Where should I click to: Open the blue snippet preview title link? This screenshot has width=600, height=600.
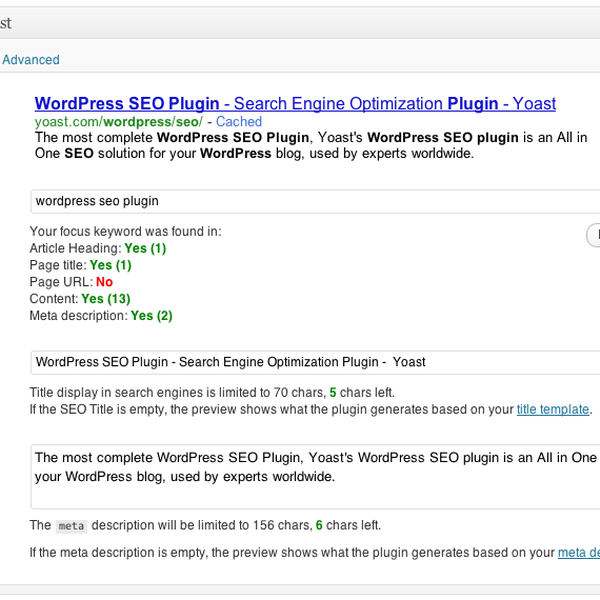pyautogui.click(x=295, y=103)
